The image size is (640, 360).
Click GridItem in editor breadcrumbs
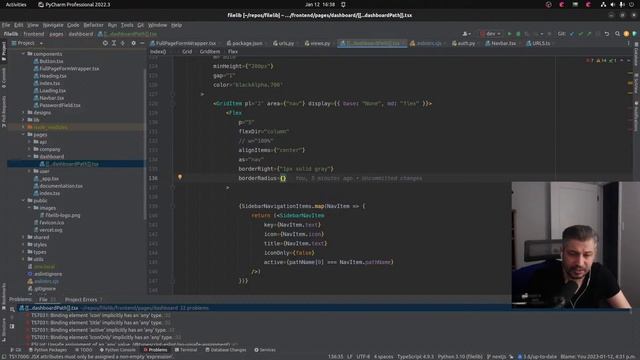coord(210,51)
